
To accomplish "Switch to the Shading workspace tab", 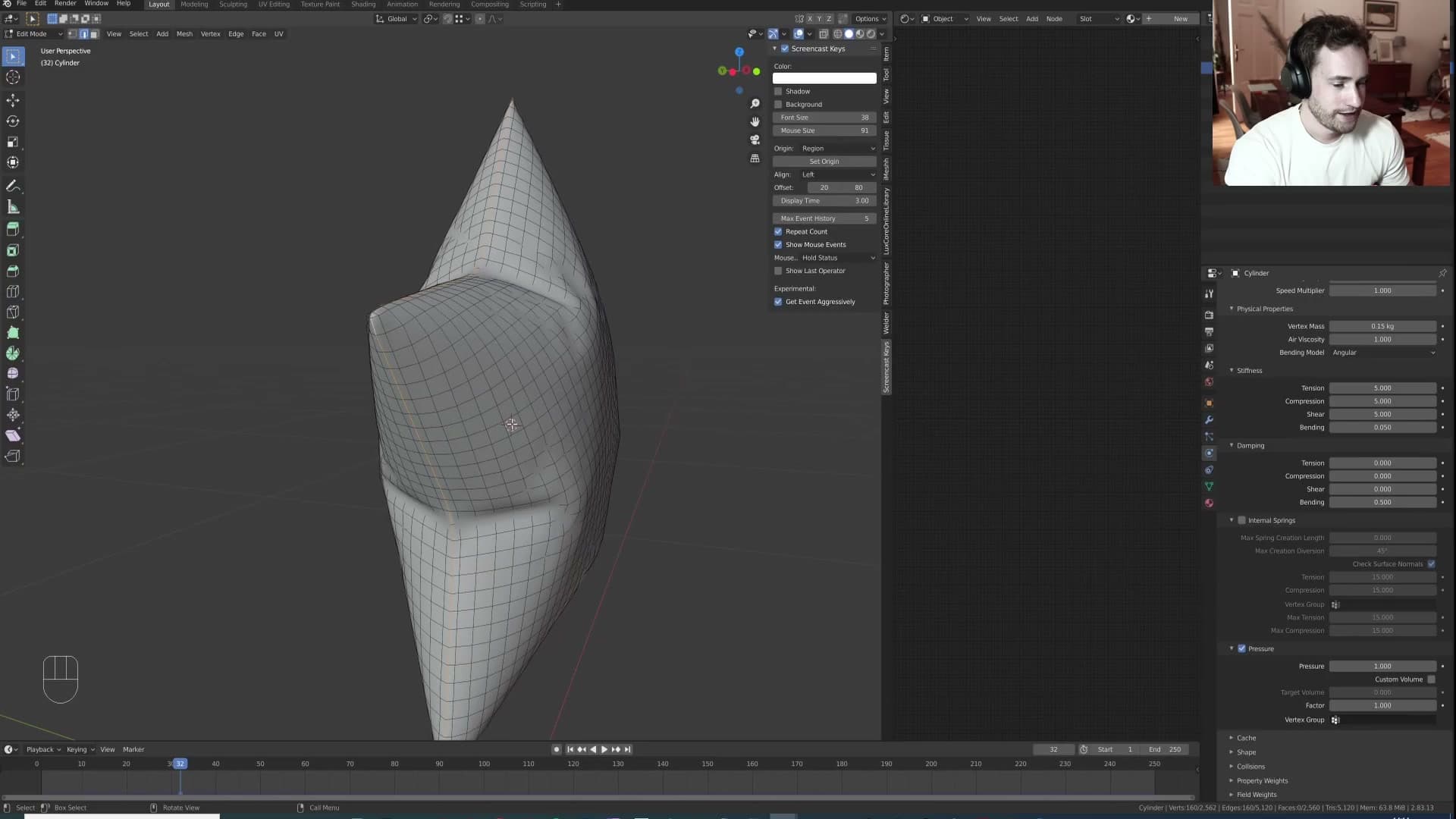I will [x=363, y=5].
